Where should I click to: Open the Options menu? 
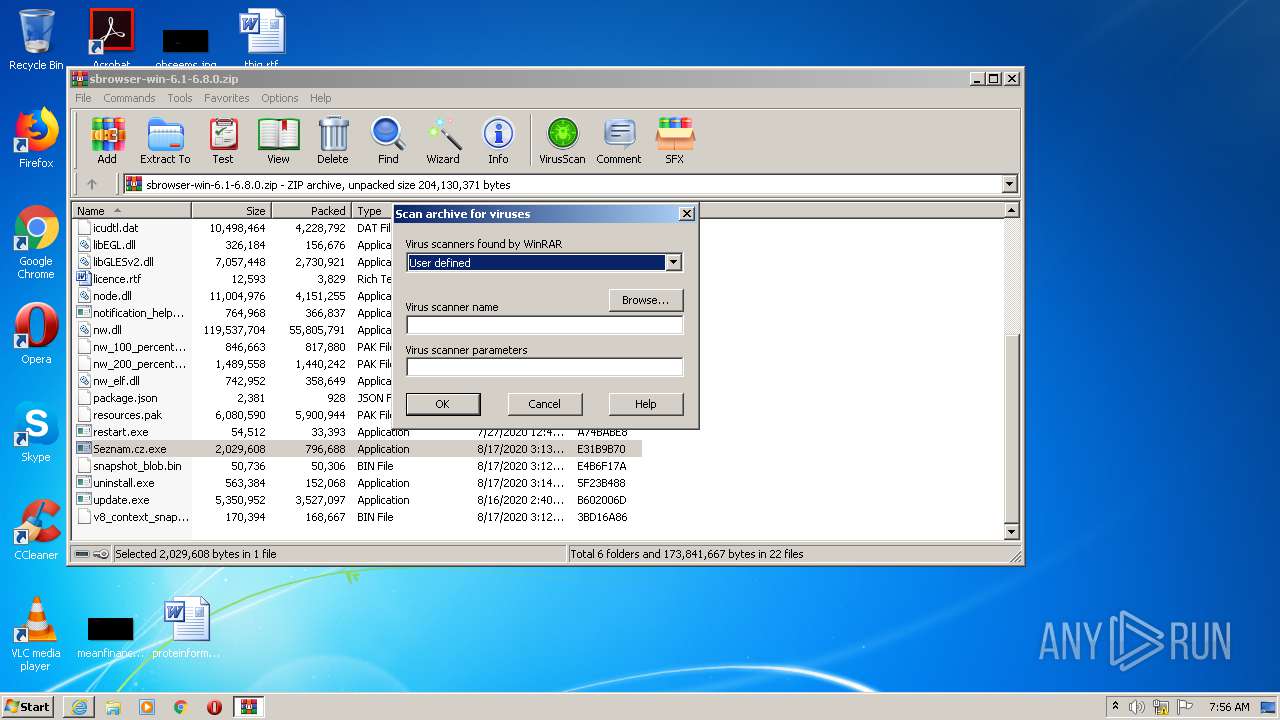pos(280,98)
